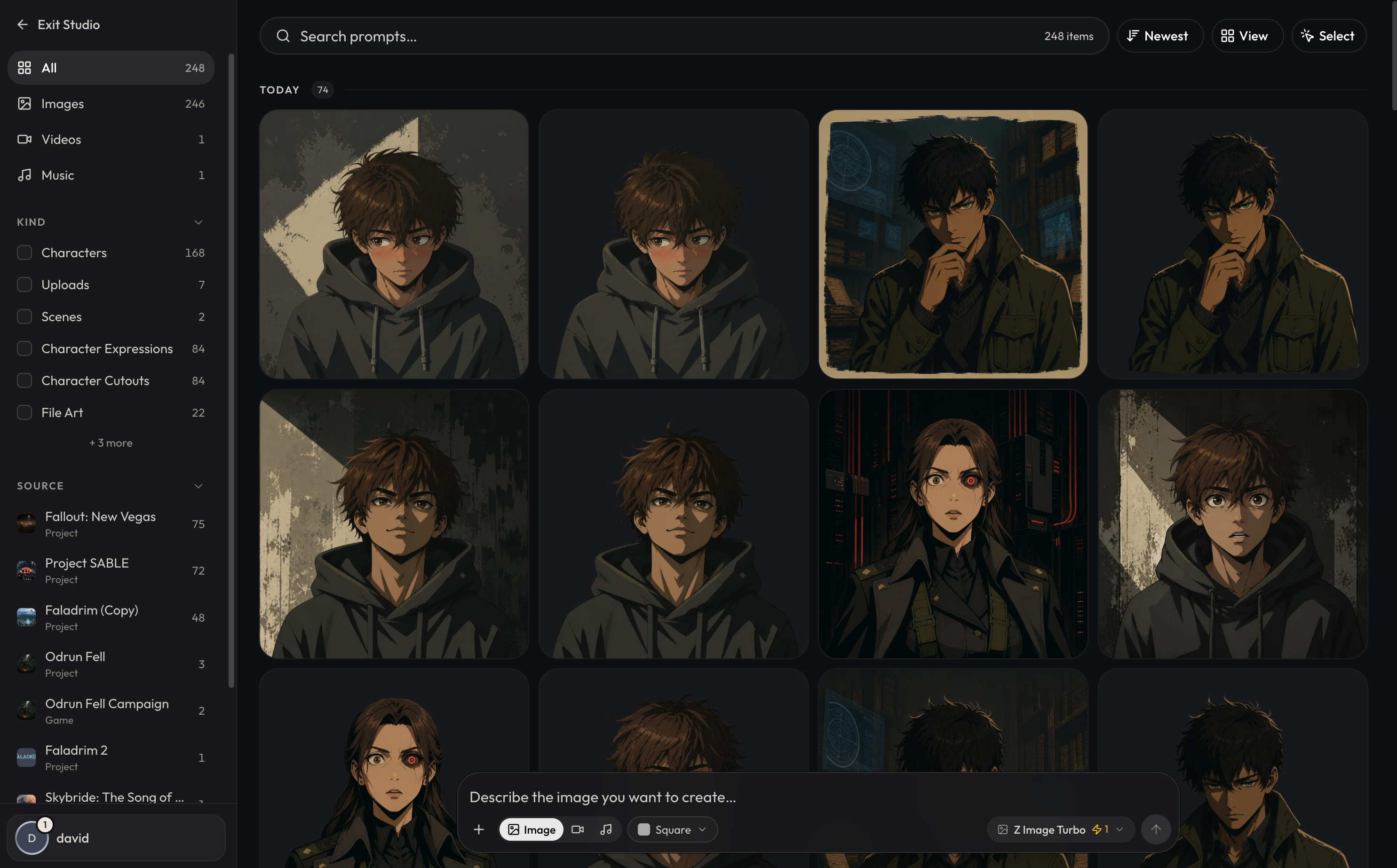
Task: Click the Odrun Fell source row
Action: tap(111, 663)
